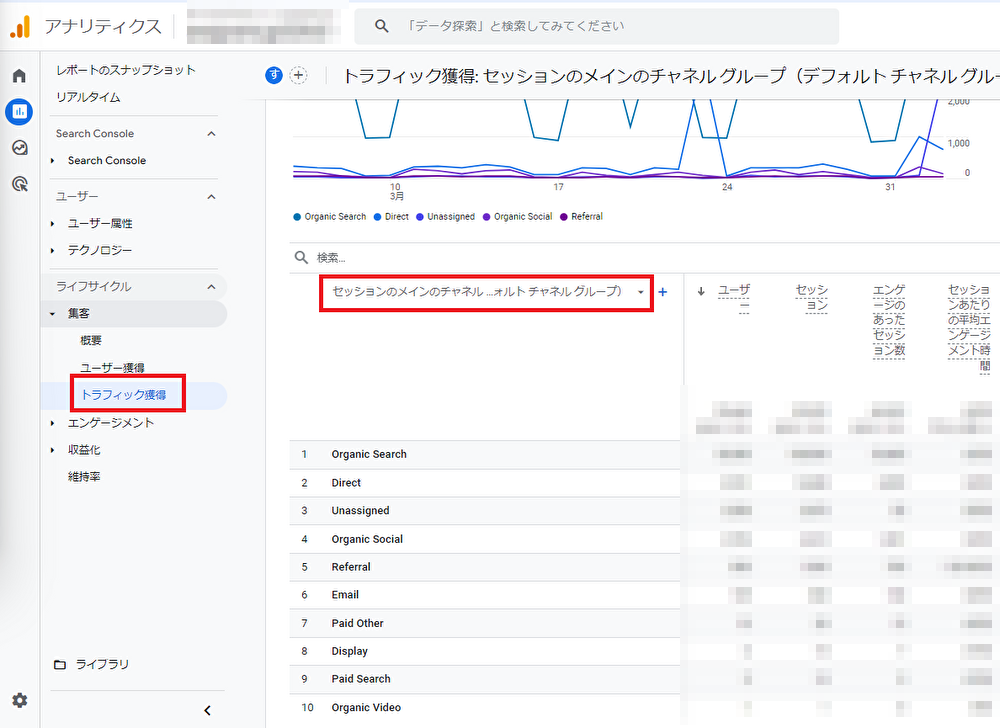Collapse the sidebar with the chevron arrow
Image resolution: width=1000 pixels, height=728 pixels.
click(x=207, y=710)
